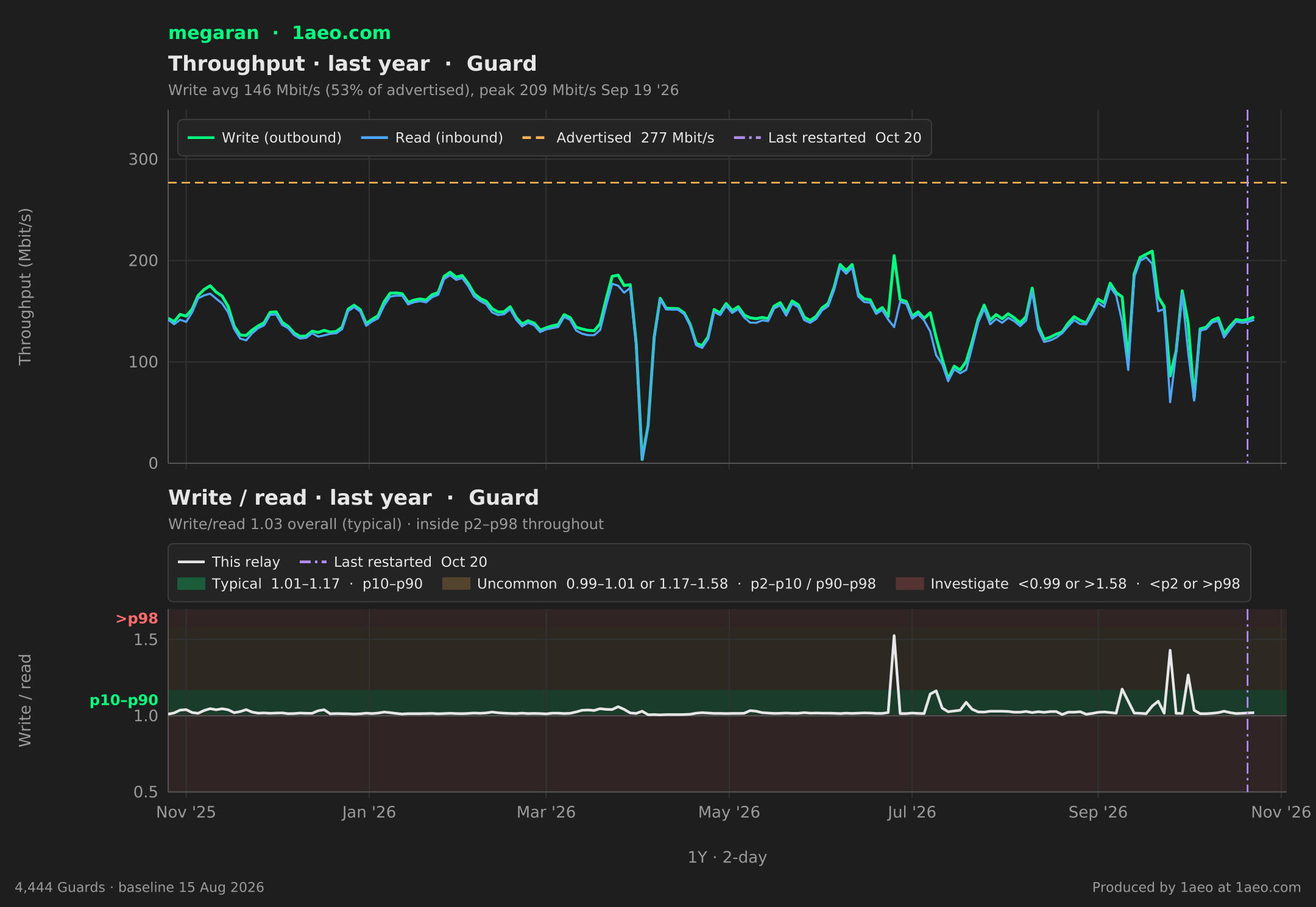Click the Sep '26 axis tick label
Screen dimensions: 1316x907
point(1098,813)
